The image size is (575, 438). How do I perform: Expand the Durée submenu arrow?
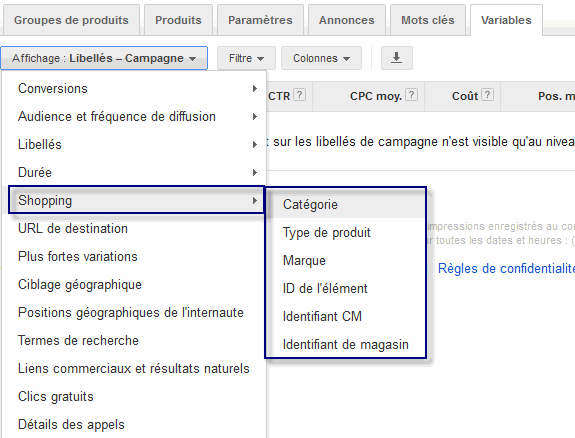(254, 172)
